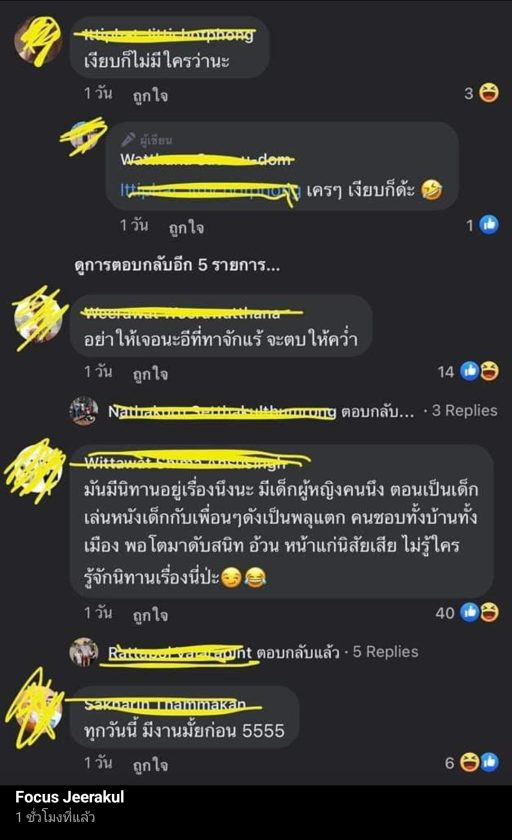This screenshot has width=512, height=840.
Task: Click the '1 ชั่วโมงที่แล้ว' post timestamp
Action: point(55,817)
